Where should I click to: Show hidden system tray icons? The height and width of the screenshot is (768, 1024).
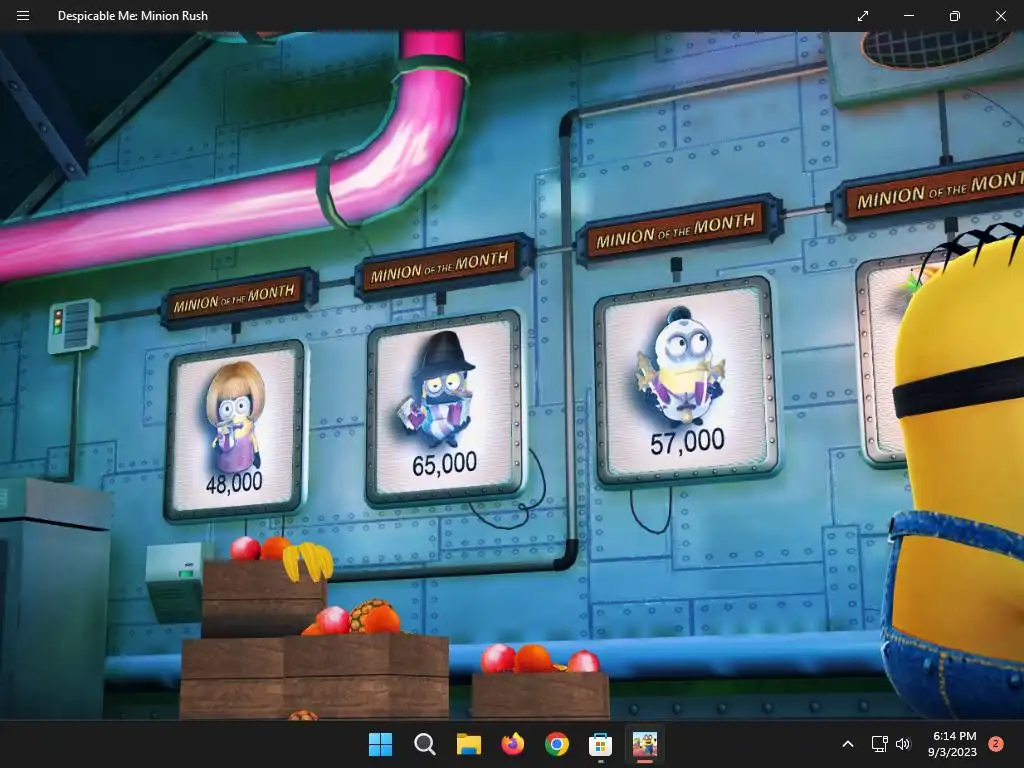(848, 744)
